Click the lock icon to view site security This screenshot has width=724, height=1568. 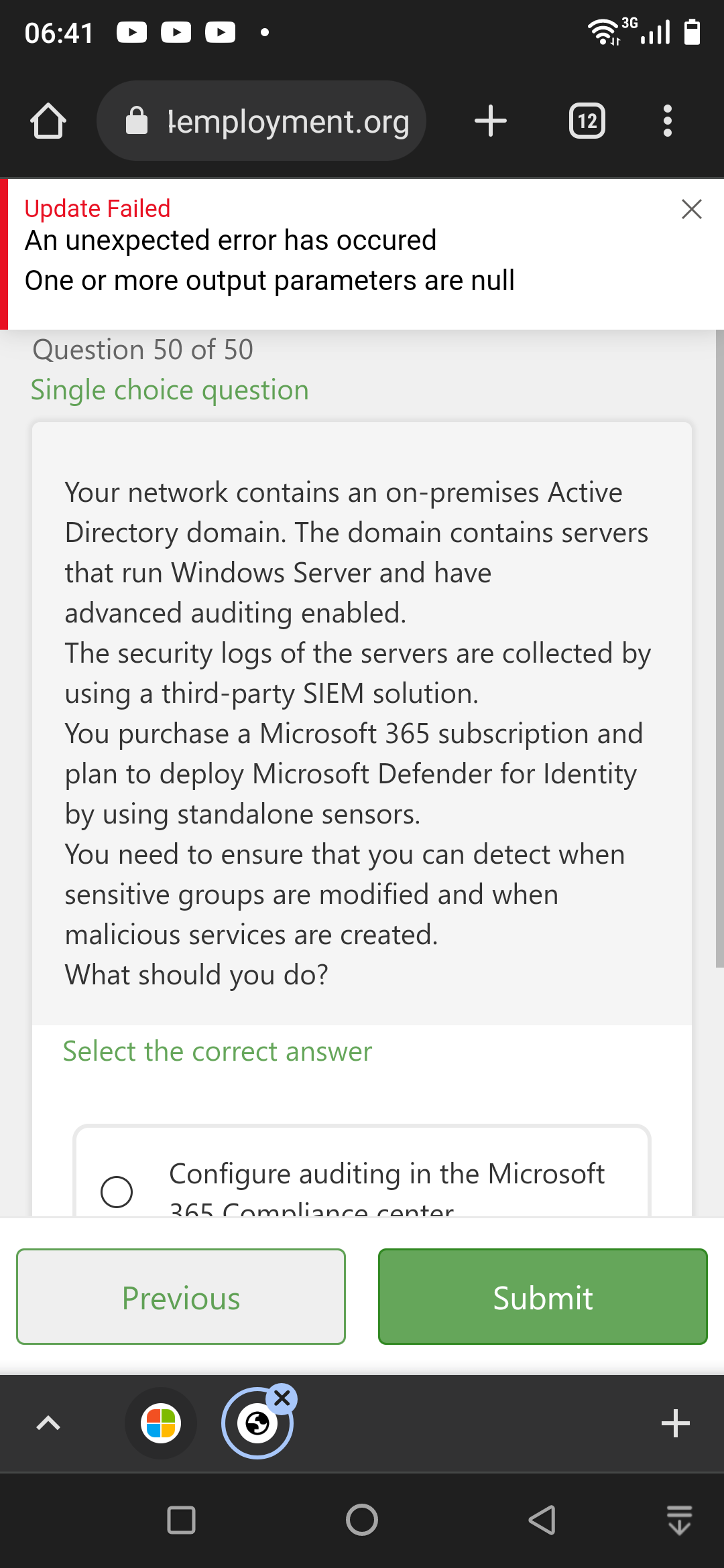pyautogui.click(x=139, y=121)
